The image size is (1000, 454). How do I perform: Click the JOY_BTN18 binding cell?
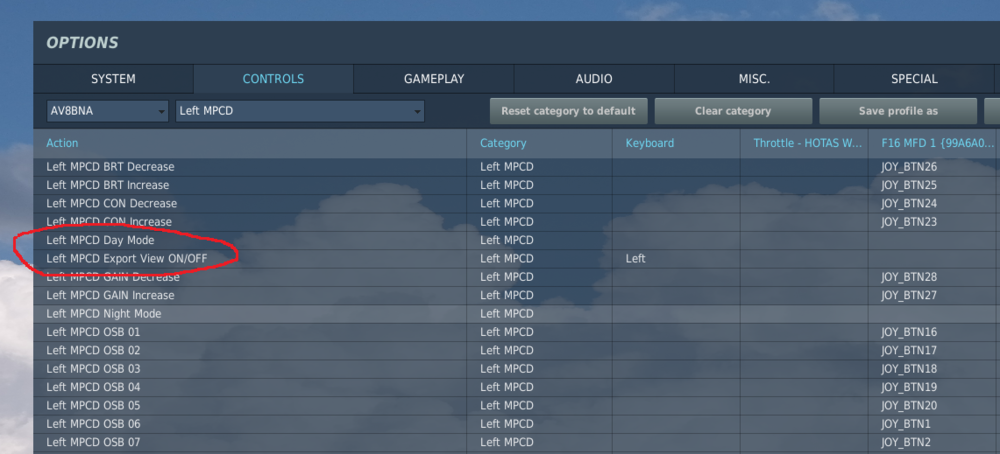934,369
